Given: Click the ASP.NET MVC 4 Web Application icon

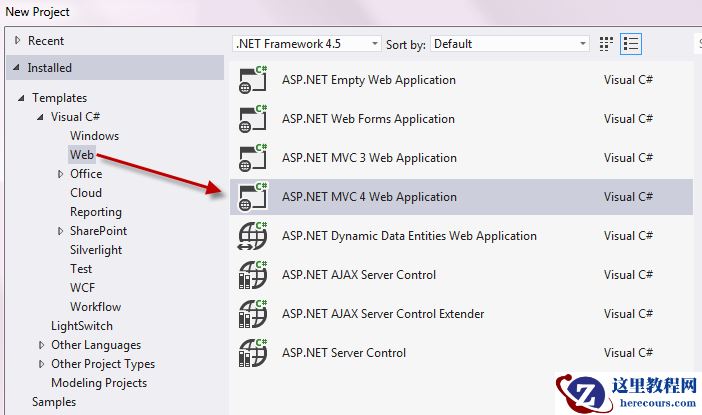Looking at the screenshot, I should pos(253,197).
